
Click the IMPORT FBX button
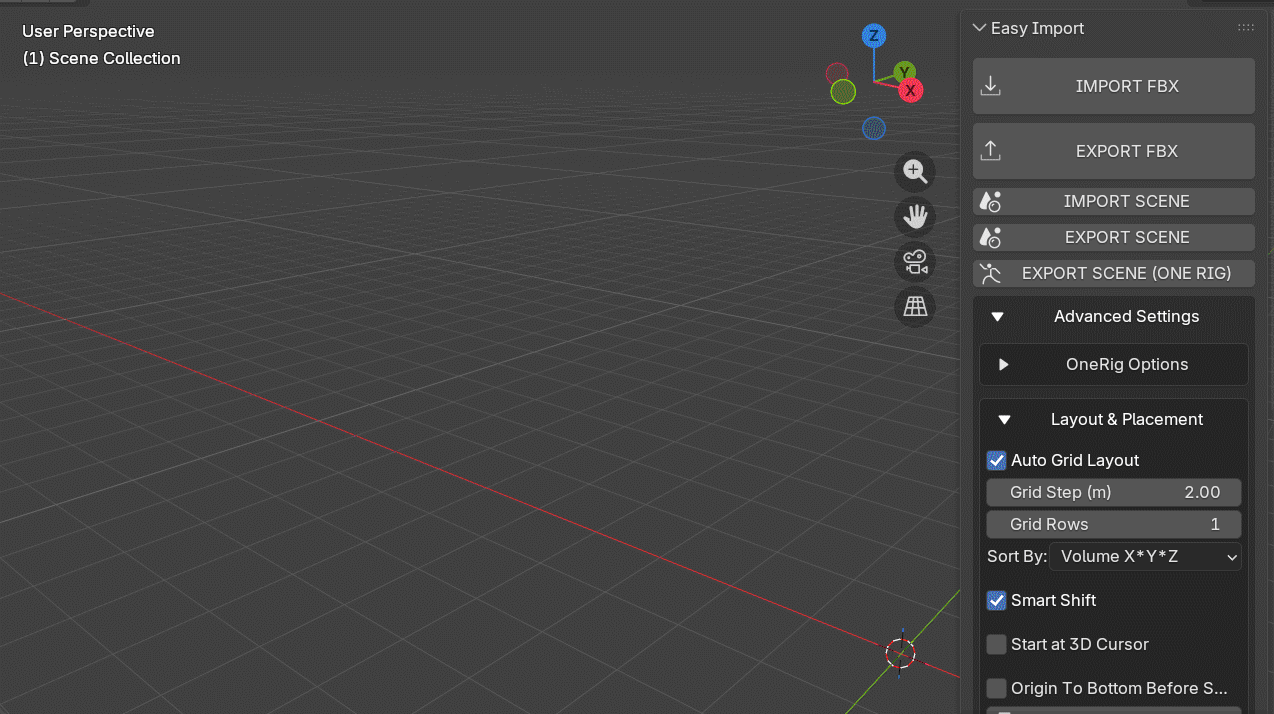point(1114,86)
